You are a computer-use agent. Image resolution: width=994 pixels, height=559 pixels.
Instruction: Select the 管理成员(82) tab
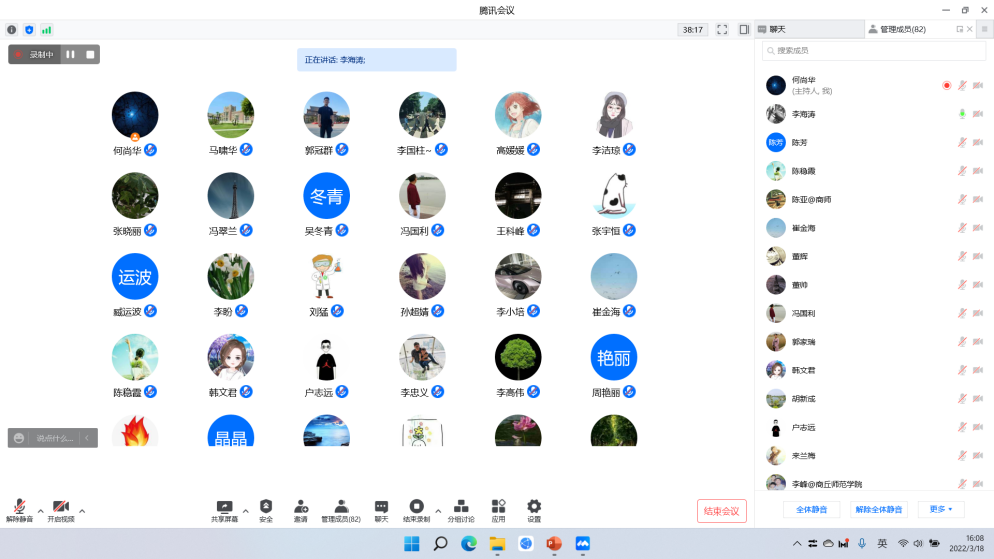pyautogui.click(x=902, y=30)
